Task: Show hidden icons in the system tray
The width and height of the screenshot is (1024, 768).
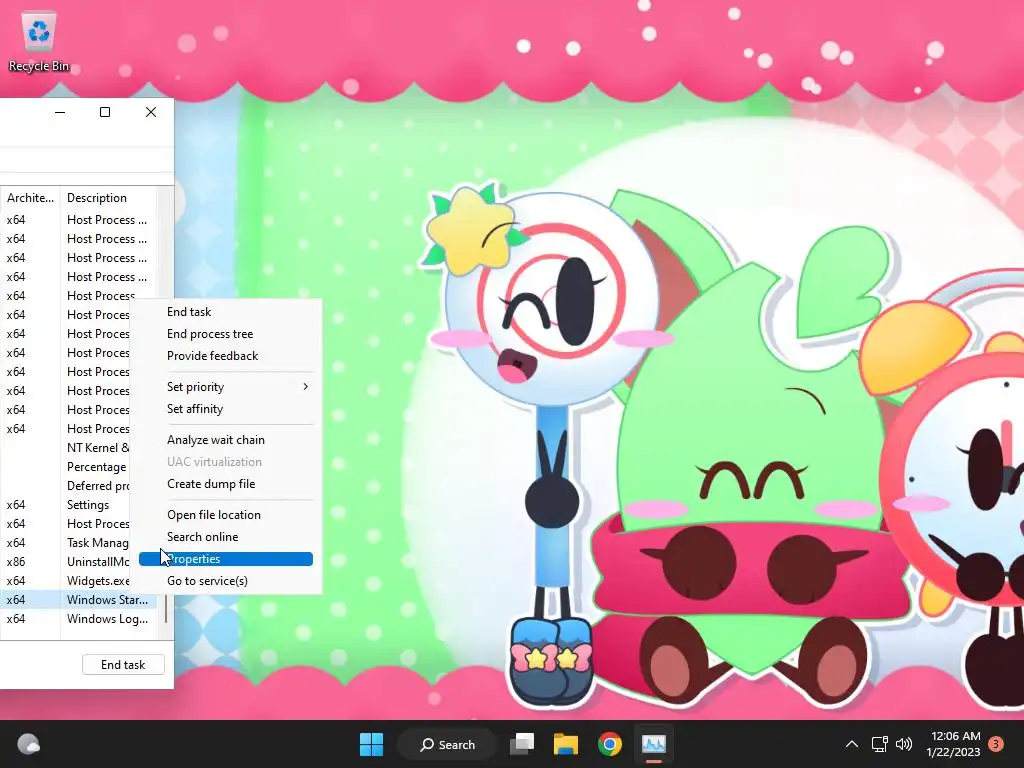Action: [852, 744]
